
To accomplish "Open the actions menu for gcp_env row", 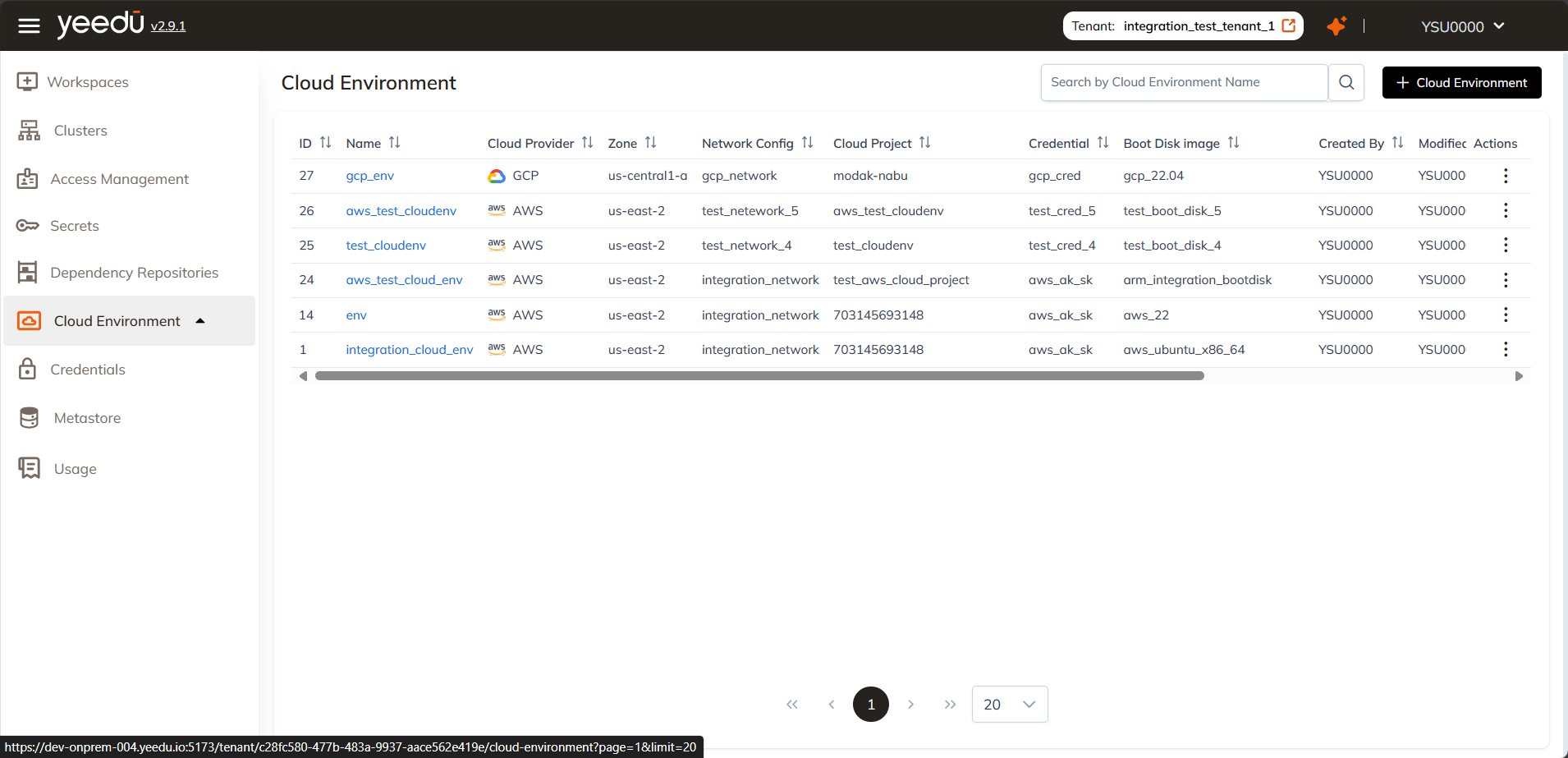I will click(1505, 175).
